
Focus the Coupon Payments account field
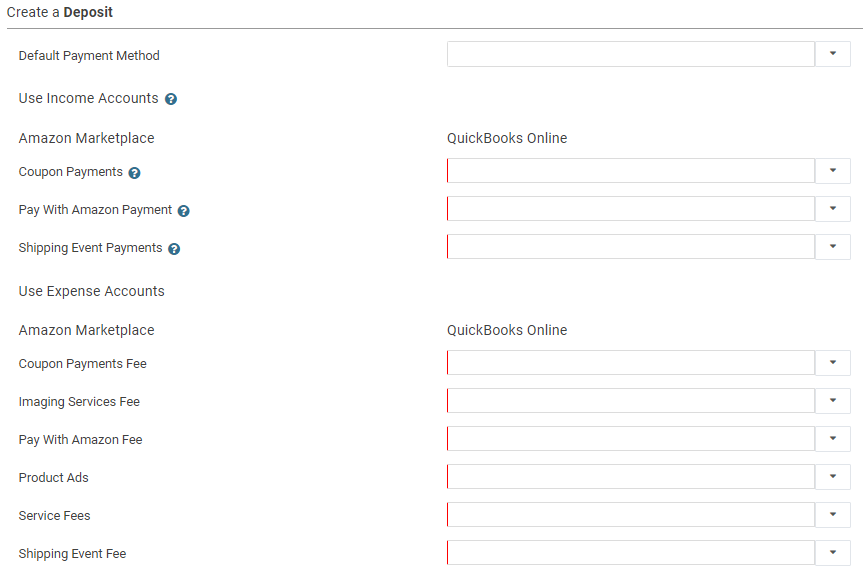tap(631, 171)
